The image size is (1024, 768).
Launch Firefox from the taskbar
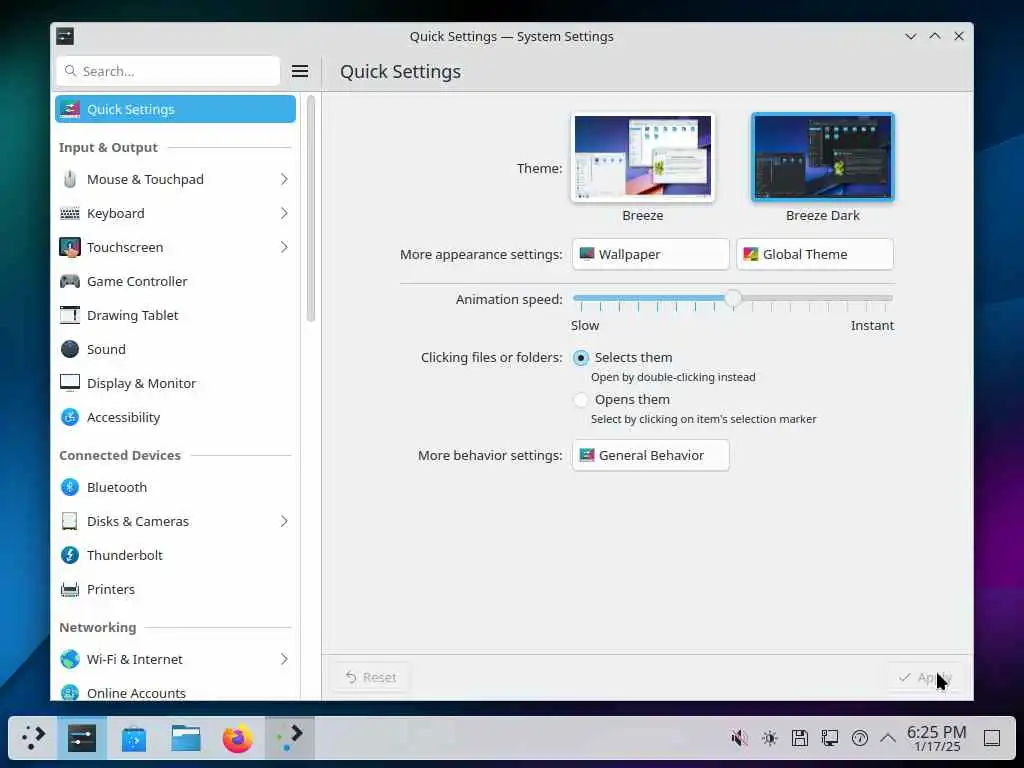[238, 739]
